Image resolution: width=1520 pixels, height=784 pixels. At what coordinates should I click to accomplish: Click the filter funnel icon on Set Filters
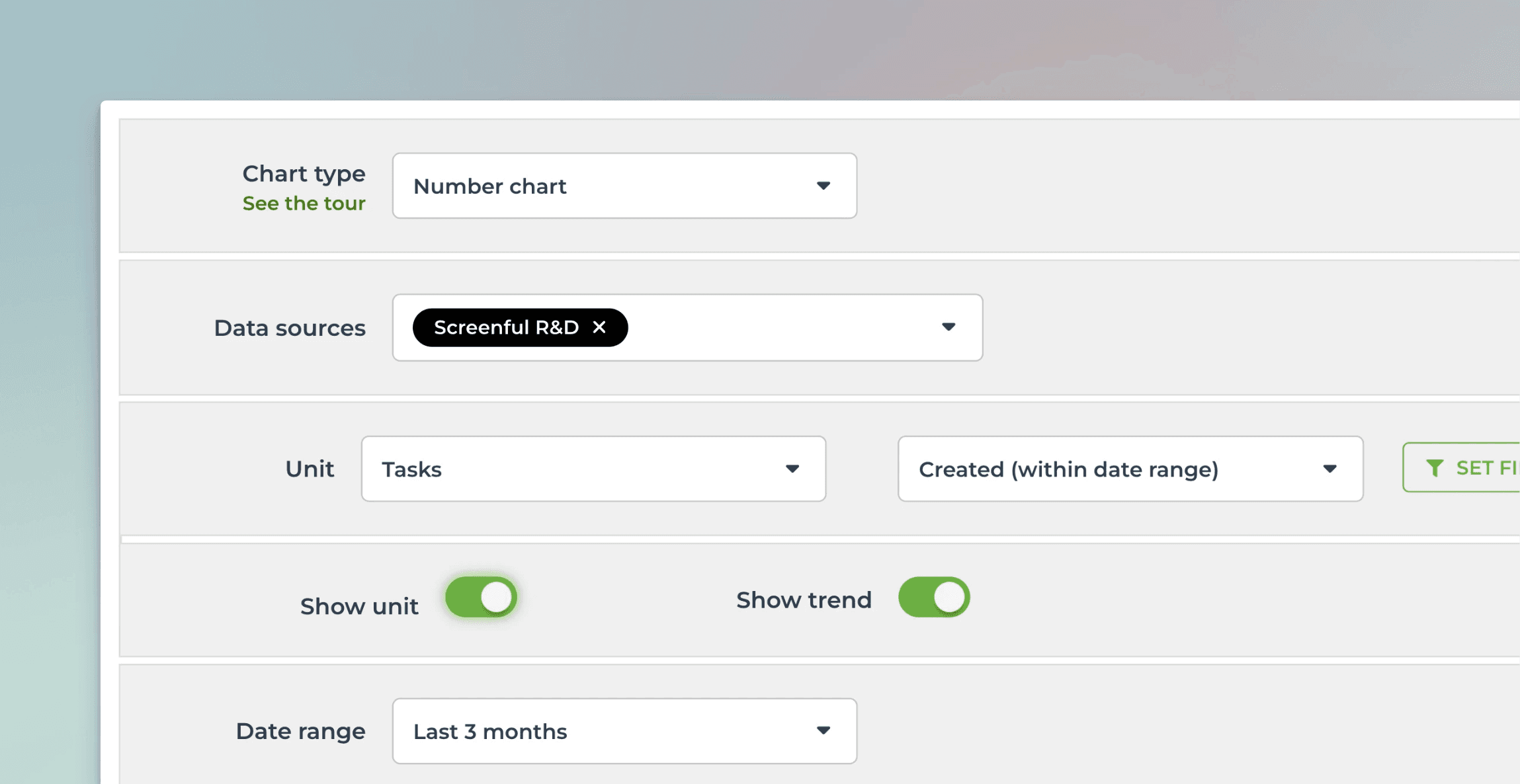click(x=1434, y=468)
